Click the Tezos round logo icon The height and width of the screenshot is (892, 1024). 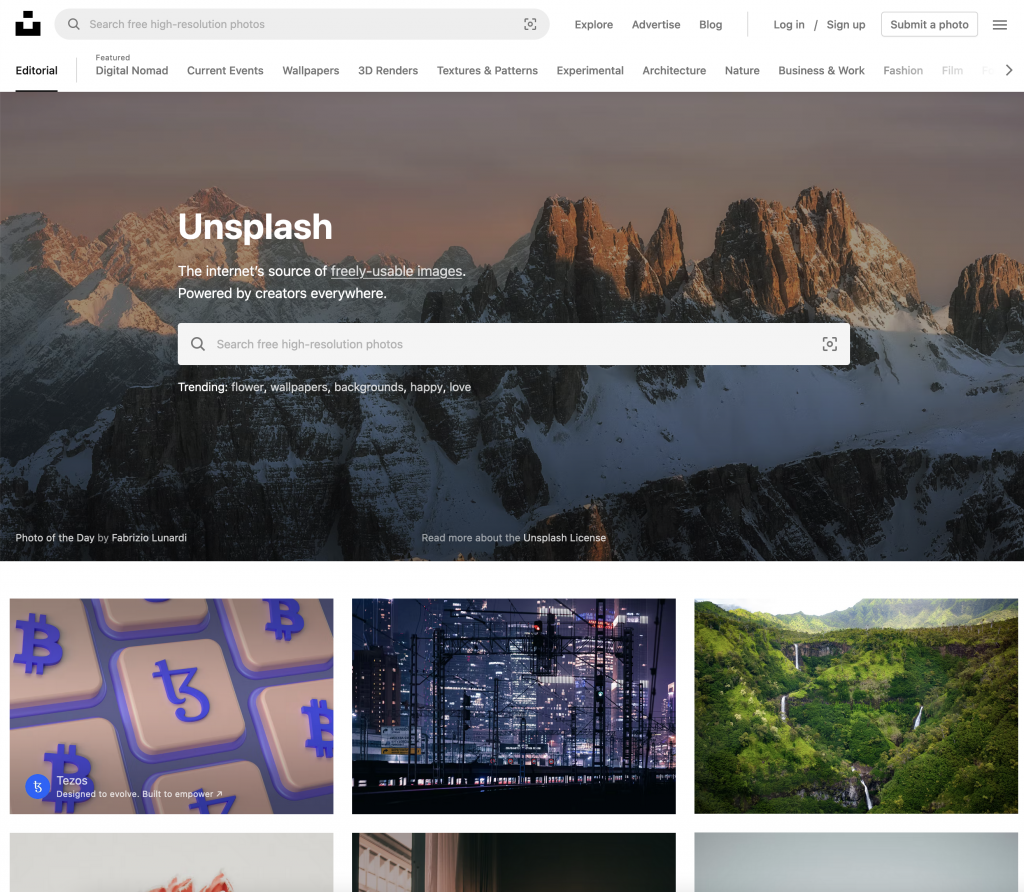[x=38, y=786]
